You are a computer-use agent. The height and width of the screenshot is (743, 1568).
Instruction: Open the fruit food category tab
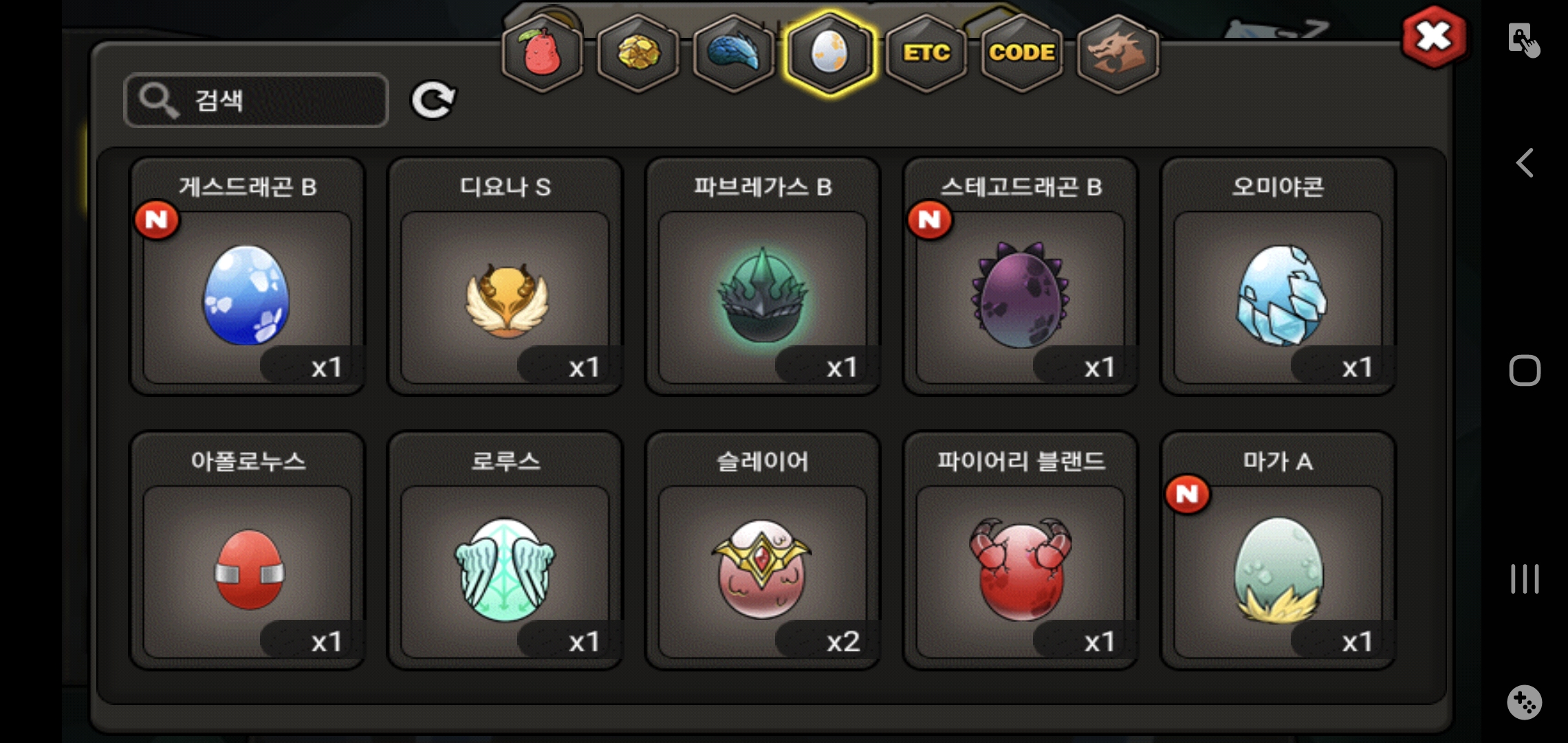click(542, 54)
